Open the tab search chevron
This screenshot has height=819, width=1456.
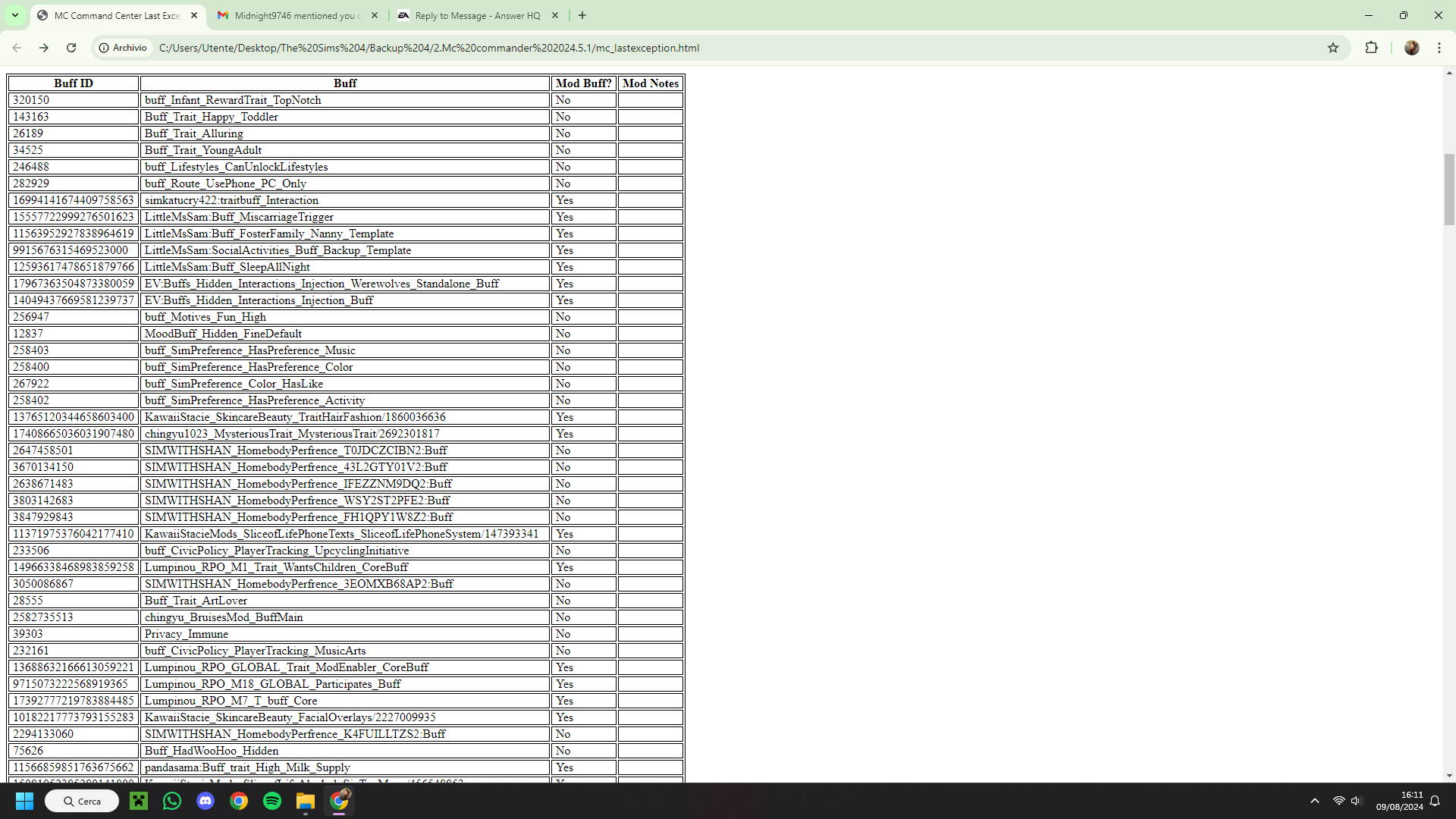14,15
